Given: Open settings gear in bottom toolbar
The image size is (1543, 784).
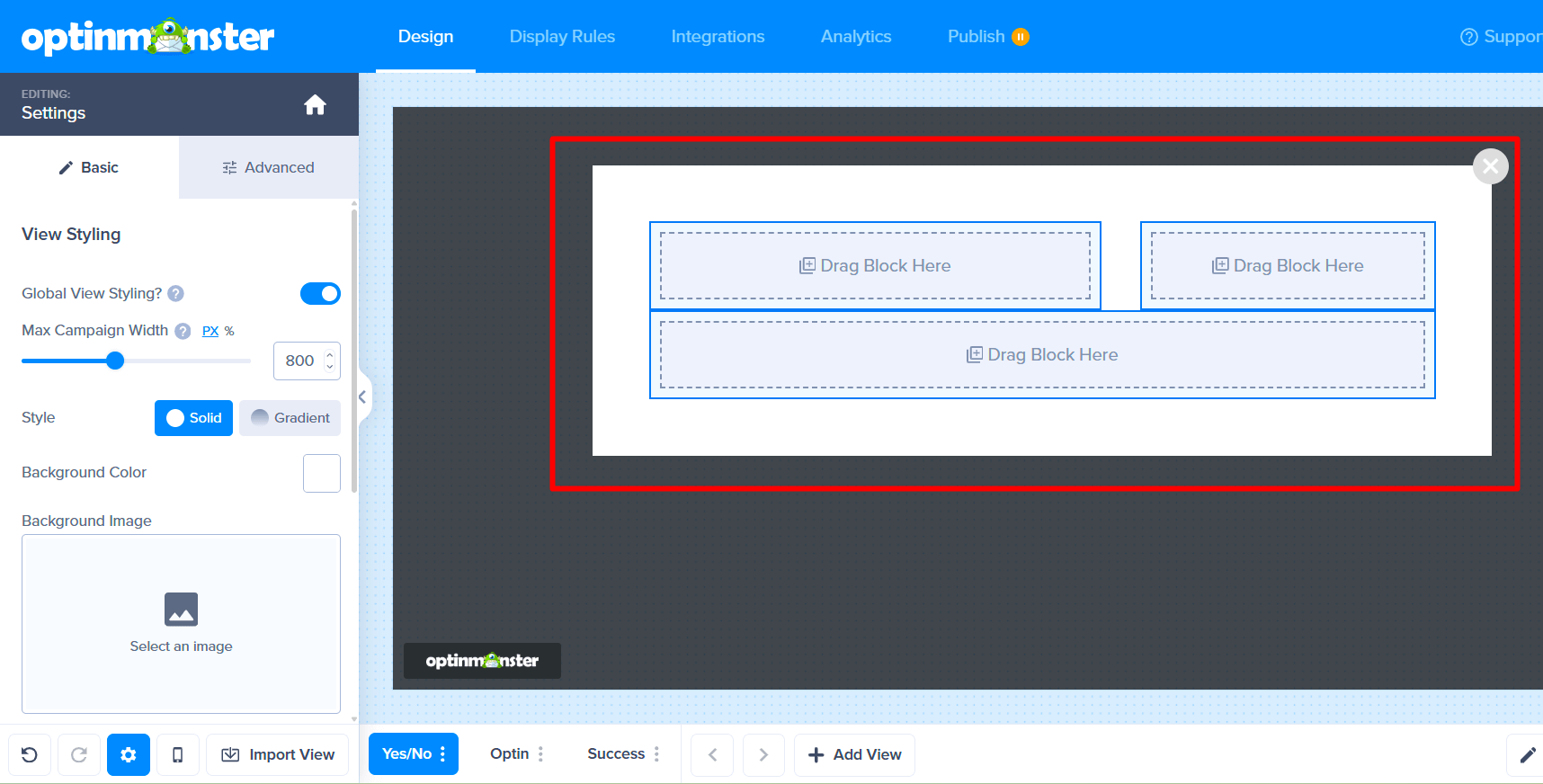Looking at the screenshot, I should pyautogui.click(x=129, y=754).
